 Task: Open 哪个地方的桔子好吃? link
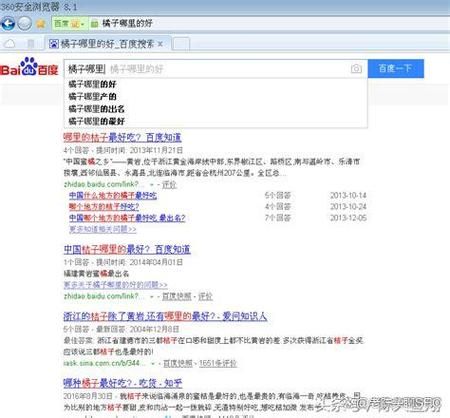(104, 207)
